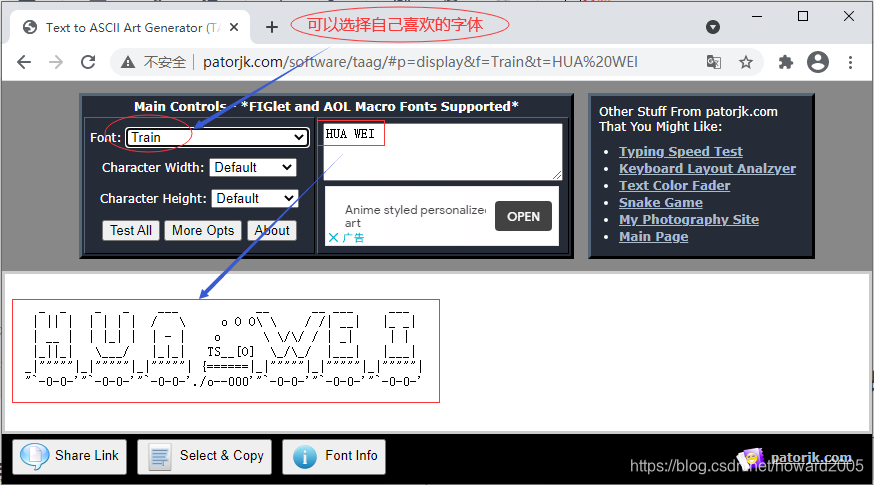Minimize the browser window
Image resolution: width=874 pixels, height=485 pixels.
pos(757,16)
